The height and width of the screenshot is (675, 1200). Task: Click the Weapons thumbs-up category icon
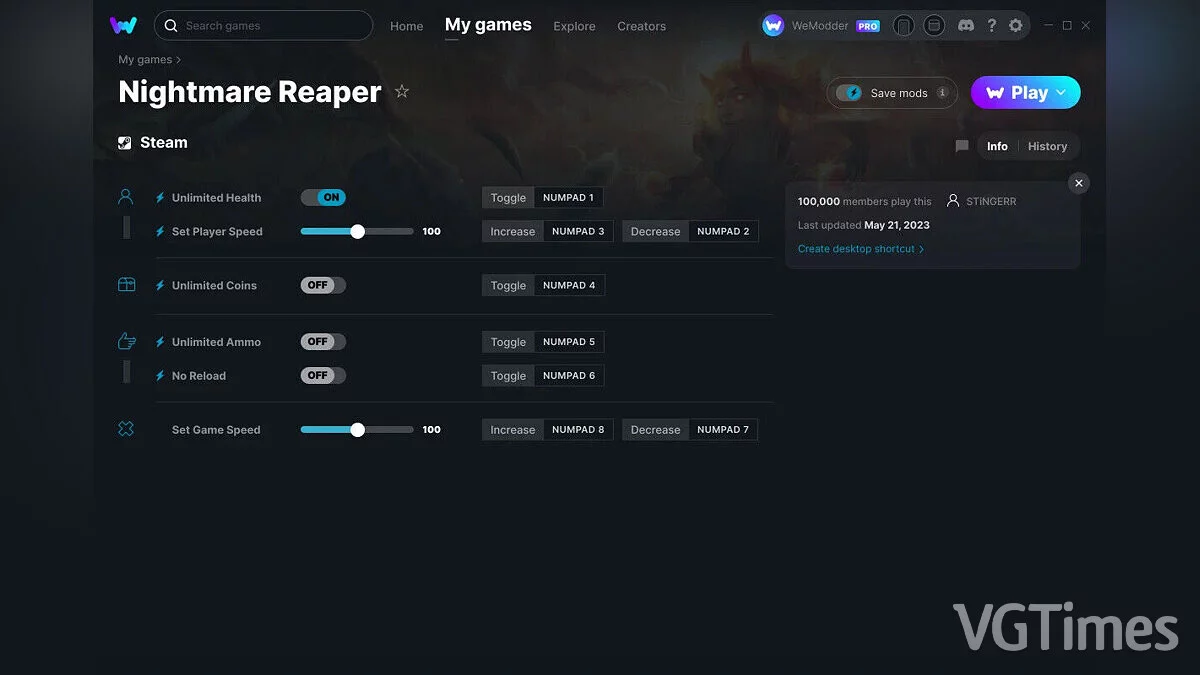coord(126,342)
